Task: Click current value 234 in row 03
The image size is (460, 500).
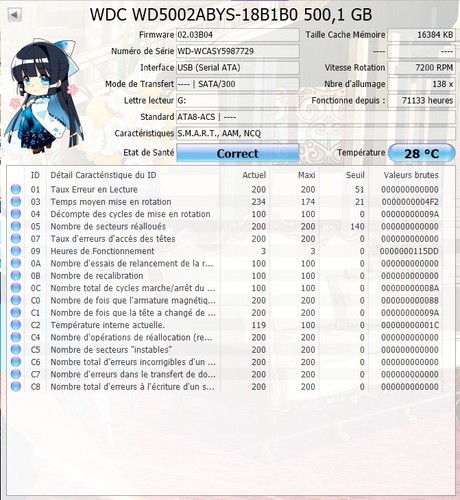Action: [x=259, y=202]
